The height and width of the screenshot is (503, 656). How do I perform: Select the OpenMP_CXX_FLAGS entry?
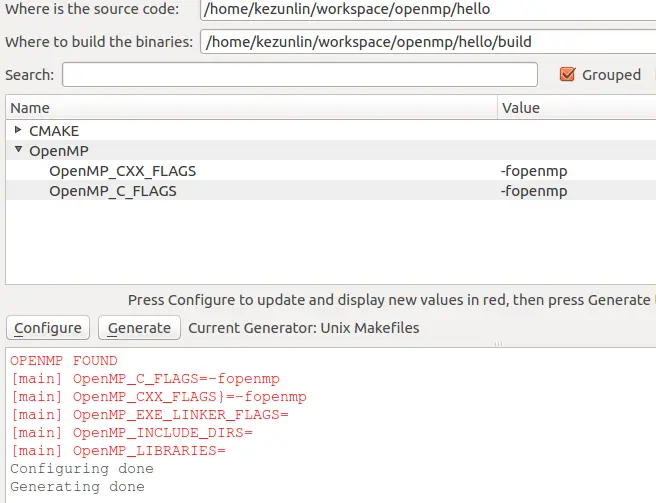(123, 171)
